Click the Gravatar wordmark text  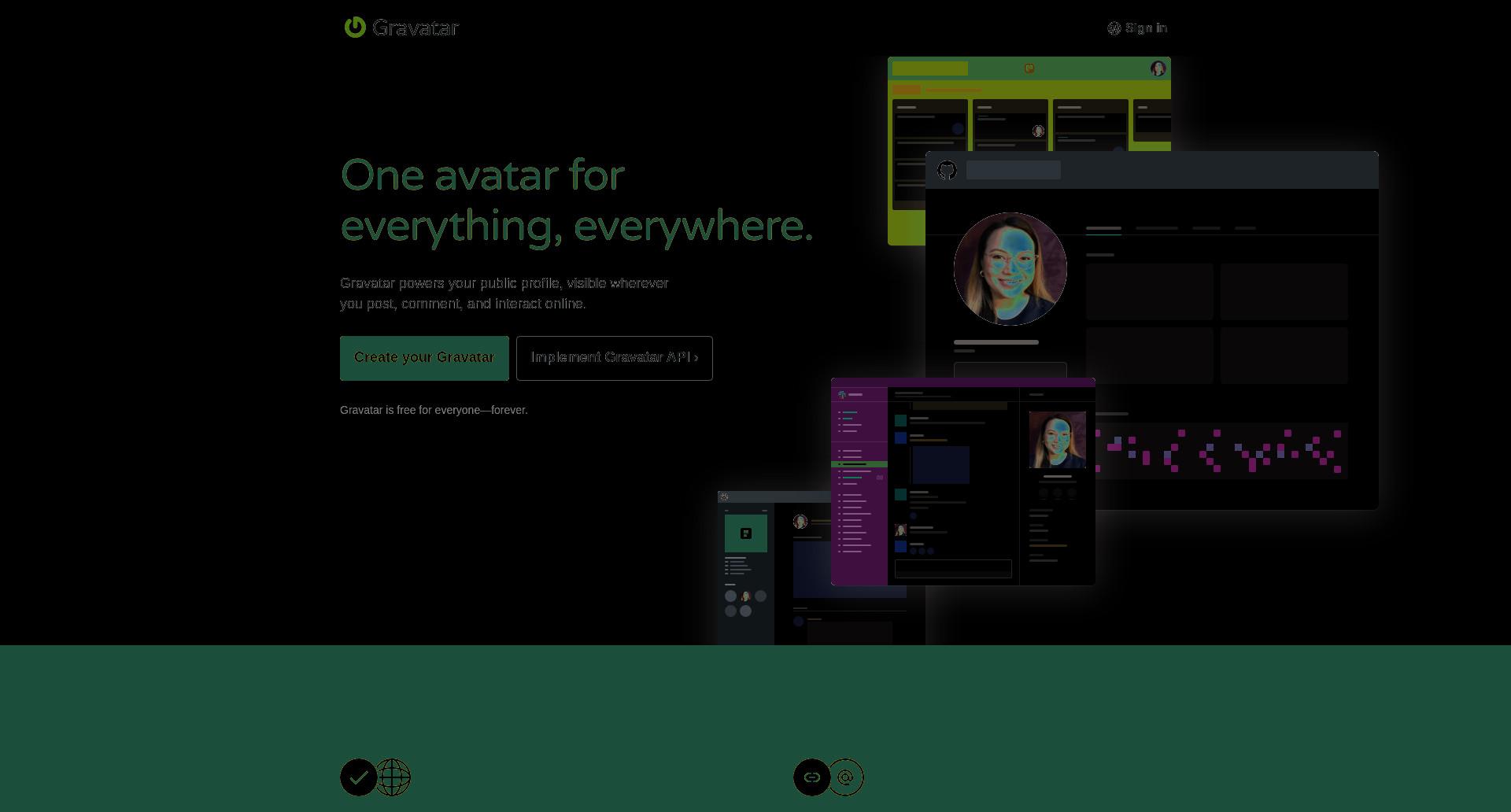pyautogui.click(x=416, y=28)
